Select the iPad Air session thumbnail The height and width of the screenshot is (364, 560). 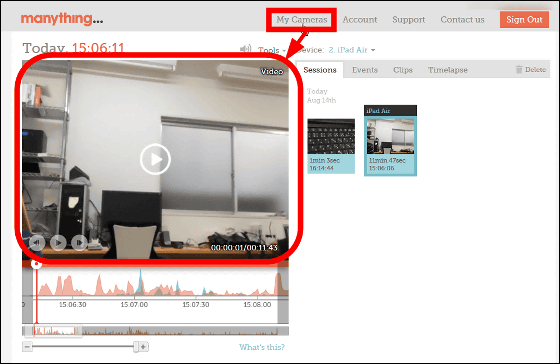pos(390,140)
